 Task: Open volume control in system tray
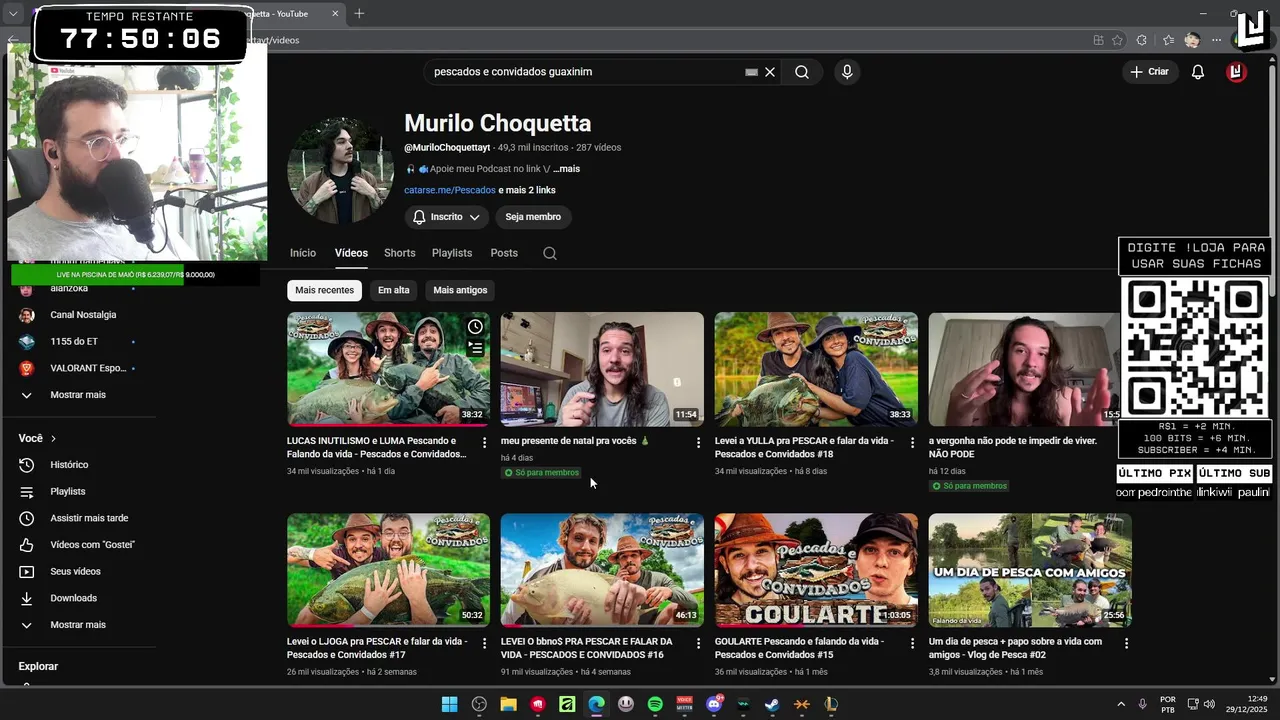pyautogui.click(x=1209, y=704)
